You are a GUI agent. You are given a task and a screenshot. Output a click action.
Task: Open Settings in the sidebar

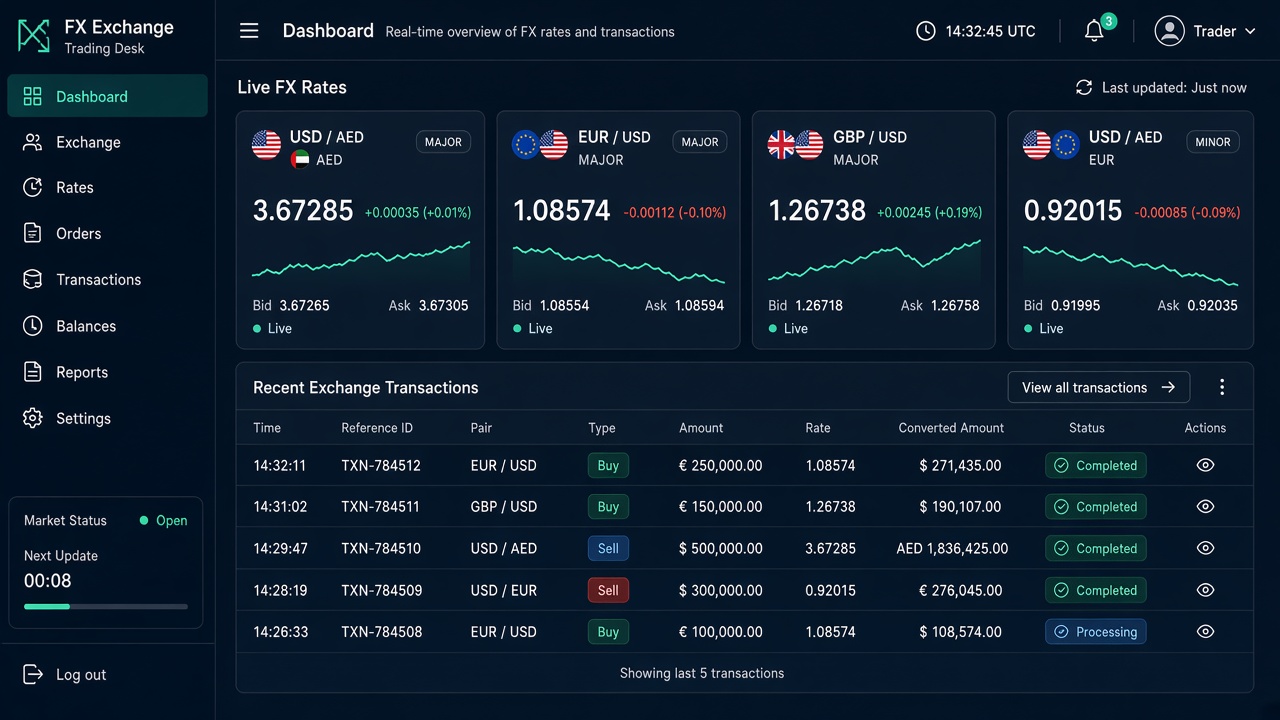pyautogui.click(x=107, y=418)
